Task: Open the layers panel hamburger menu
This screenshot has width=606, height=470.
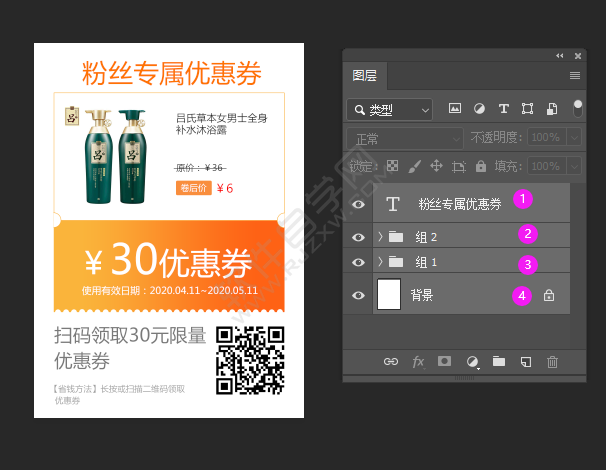Action: (x=575, y=75)
